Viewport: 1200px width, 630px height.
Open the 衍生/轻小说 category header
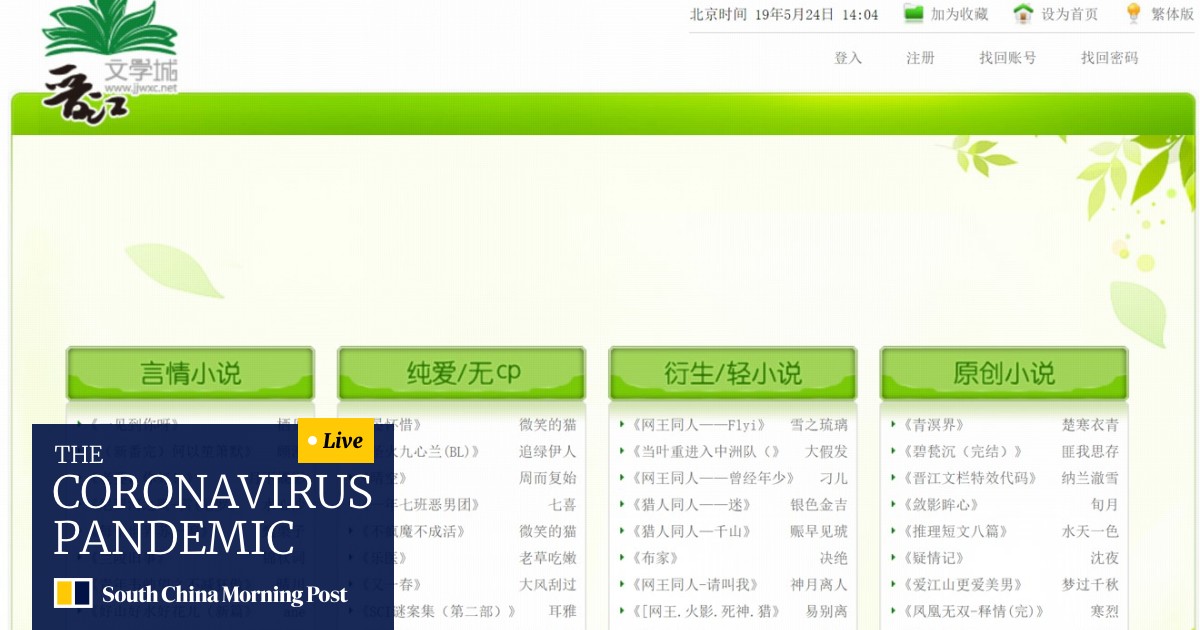tap(733, 374)
